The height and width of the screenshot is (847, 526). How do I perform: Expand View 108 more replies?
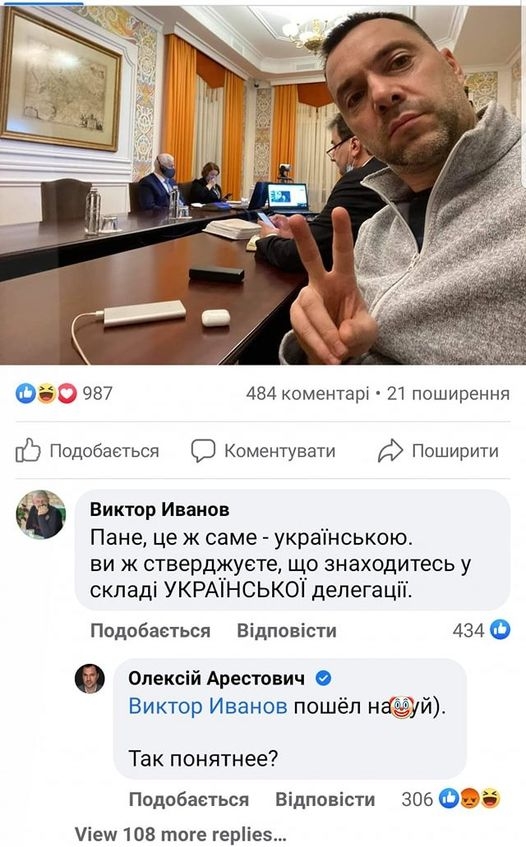[180, 834]
